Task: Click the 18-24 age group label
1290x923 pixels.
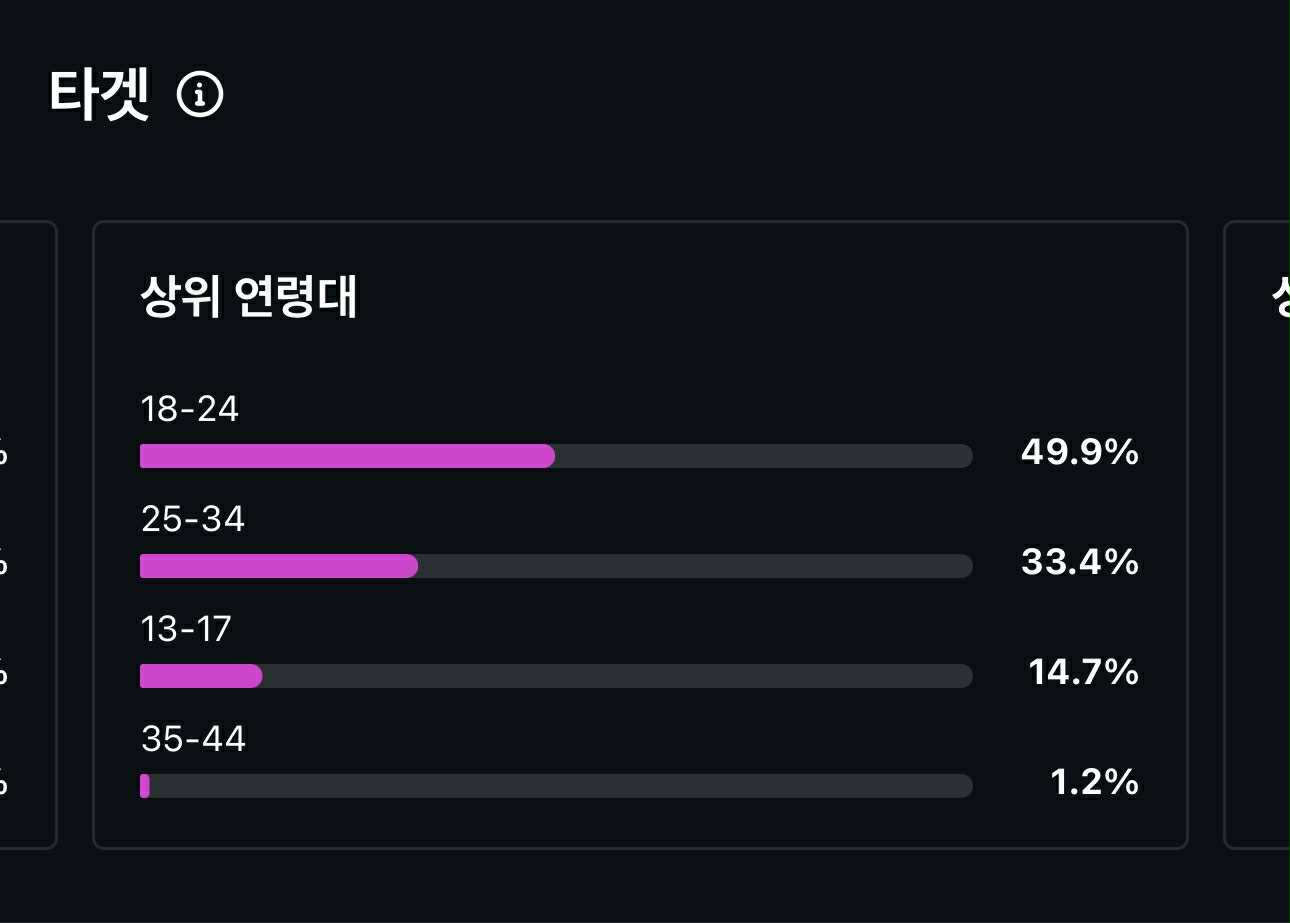Action: coord(190,409)
